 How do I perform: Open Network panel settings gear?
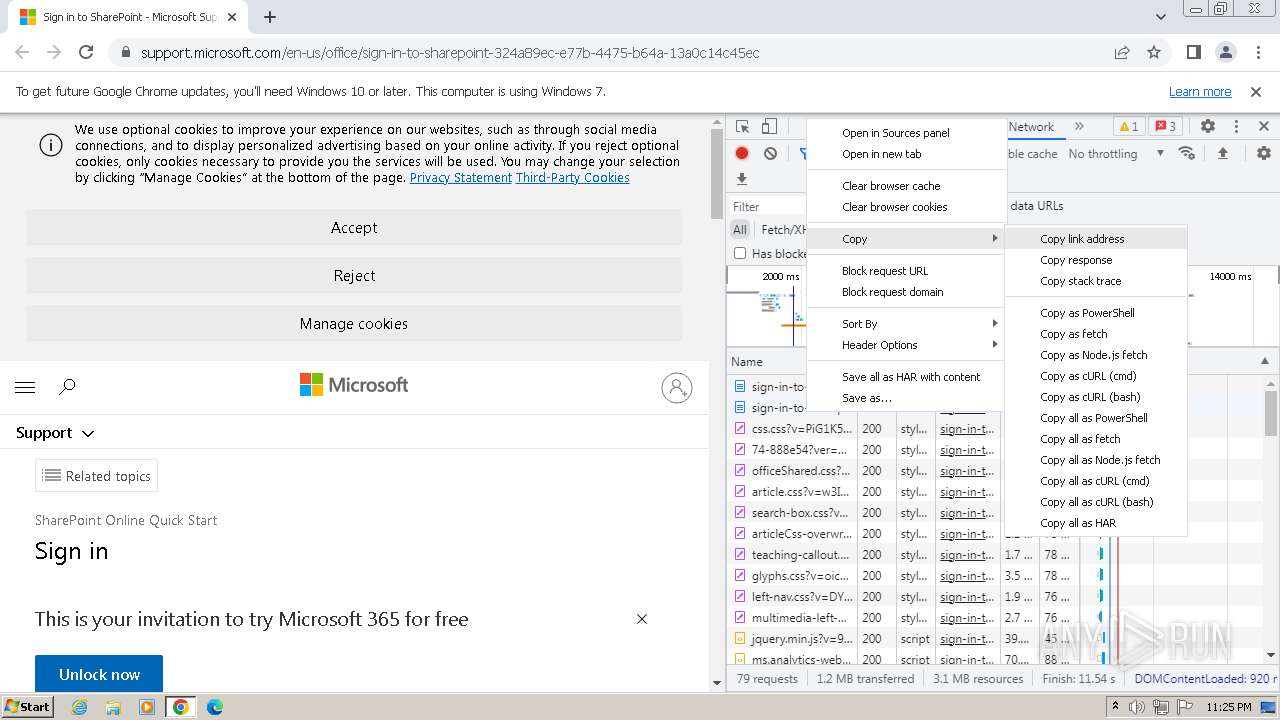(1264, 153)
